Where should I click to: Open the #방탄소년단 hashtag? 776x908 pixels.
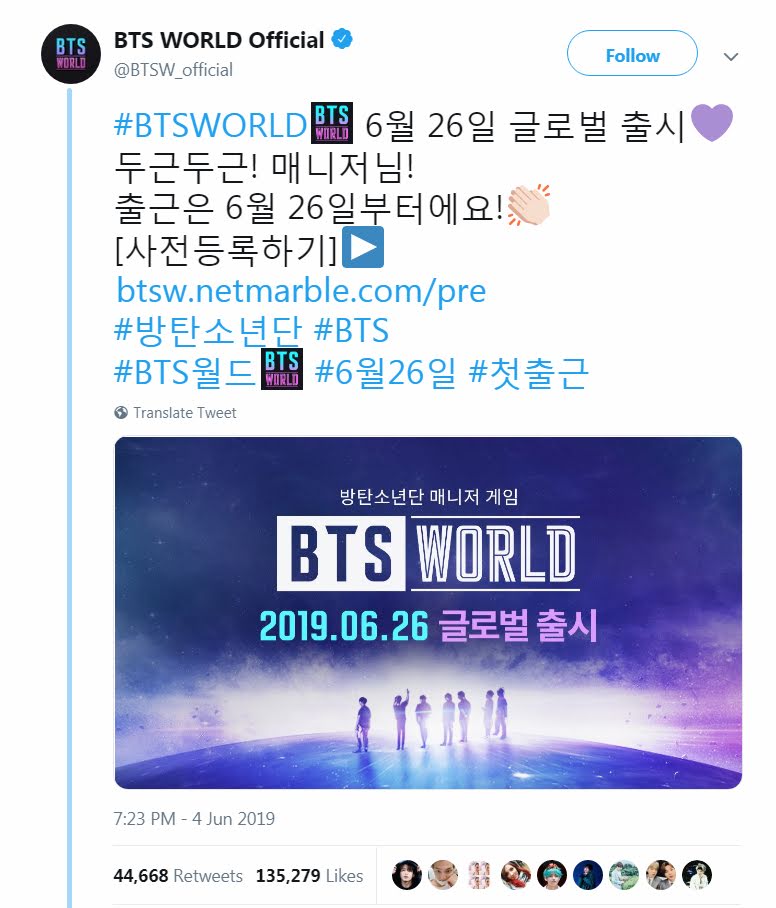click(208, 330)
